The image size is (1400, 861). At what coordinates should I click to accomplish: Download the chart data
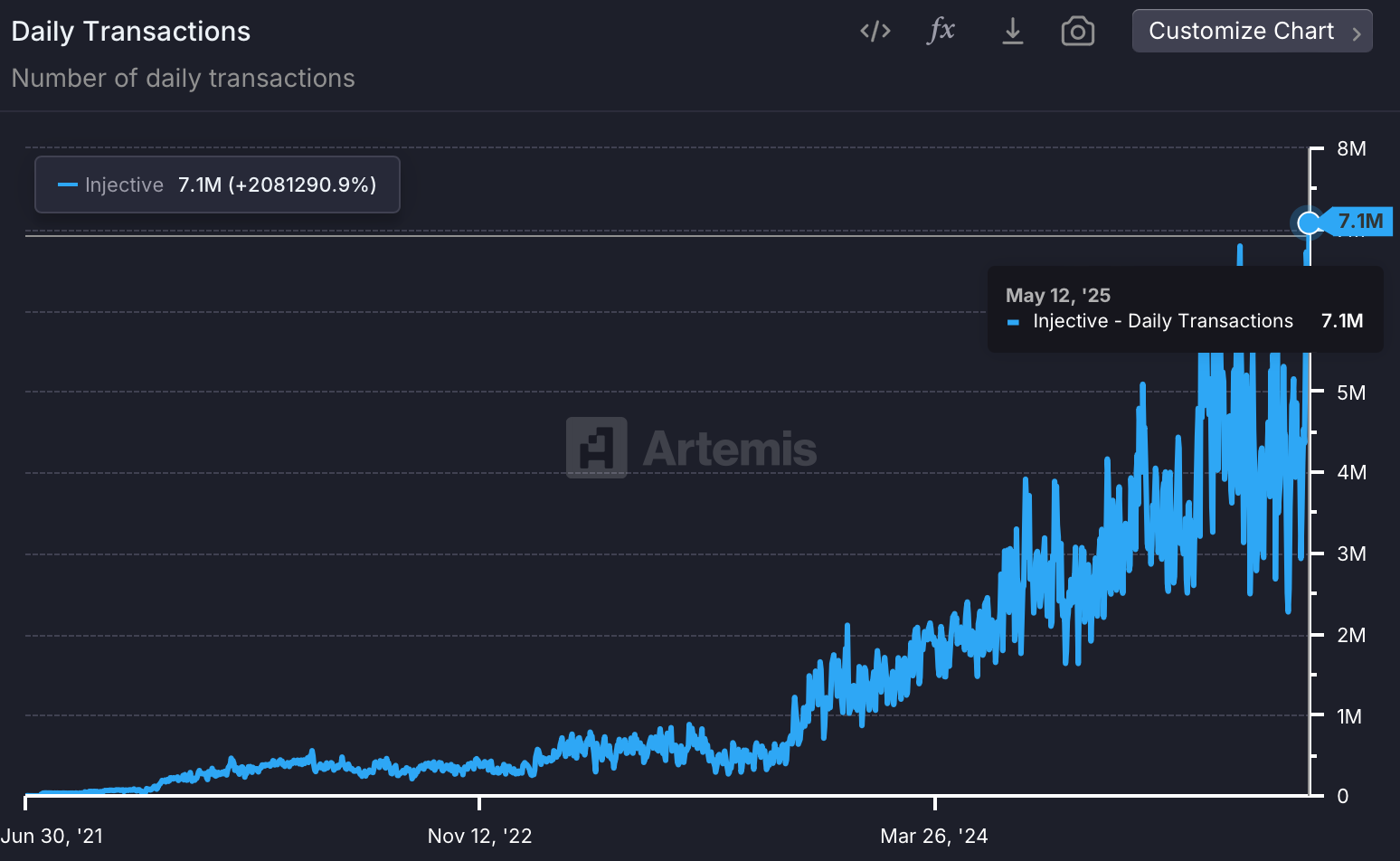[x=1013, y=32]
